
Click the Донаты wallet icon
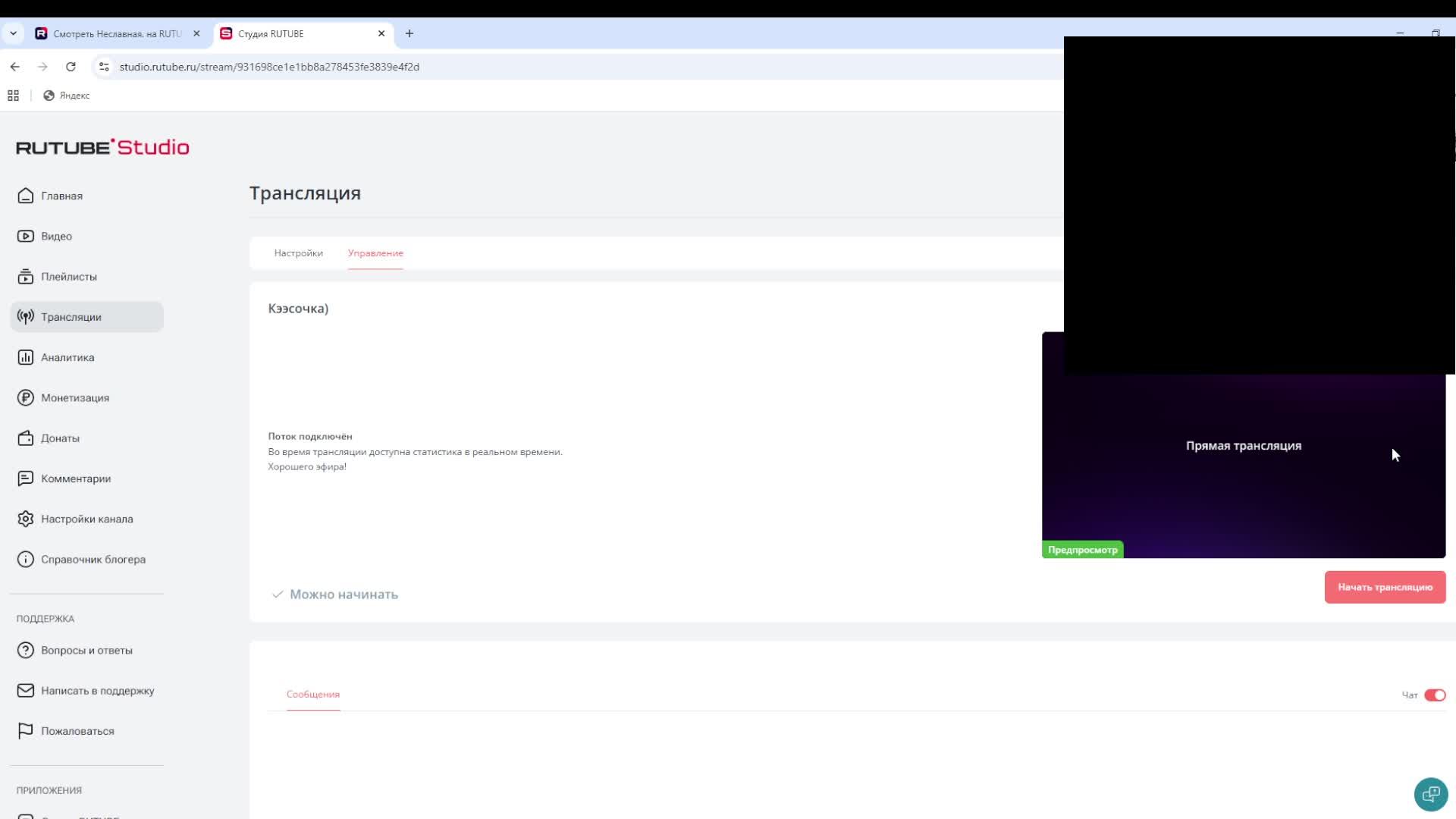tap(26, 438)
